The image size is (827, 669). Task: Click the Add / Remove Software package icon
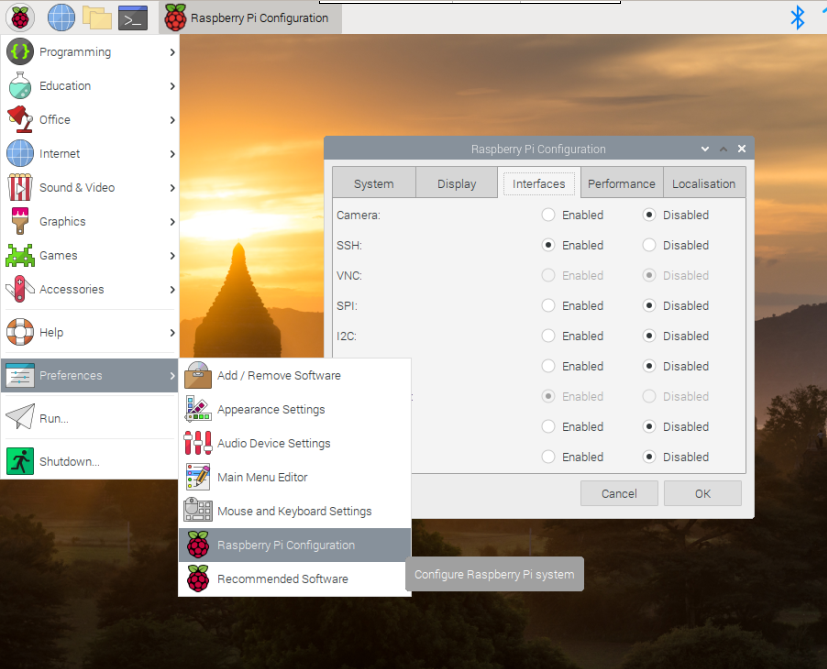coord(198,375)
